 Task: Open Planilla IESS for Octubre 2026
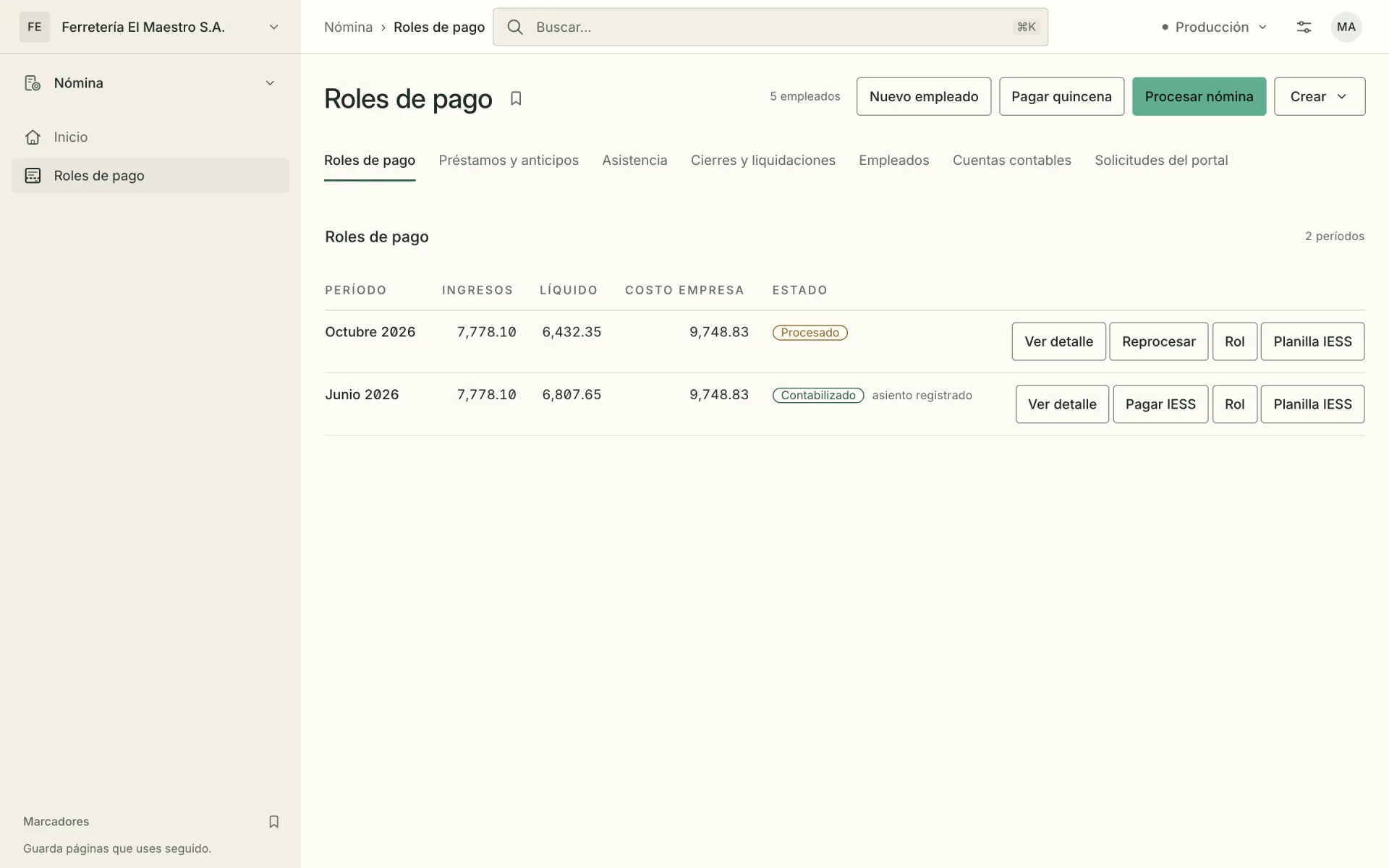(1312, 341)
